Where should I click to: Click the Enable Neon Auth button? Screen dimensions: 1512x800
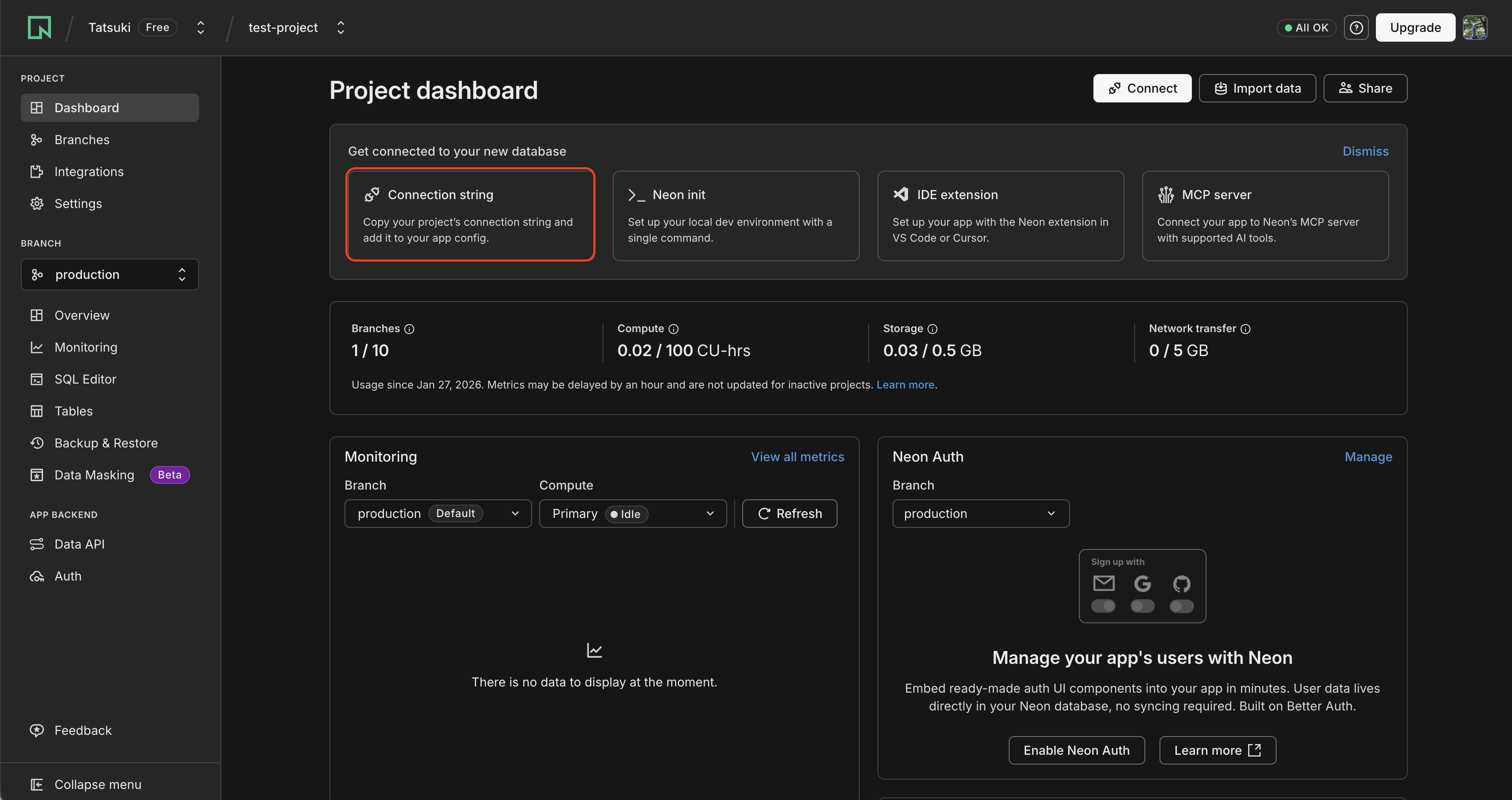[1076, 750]
